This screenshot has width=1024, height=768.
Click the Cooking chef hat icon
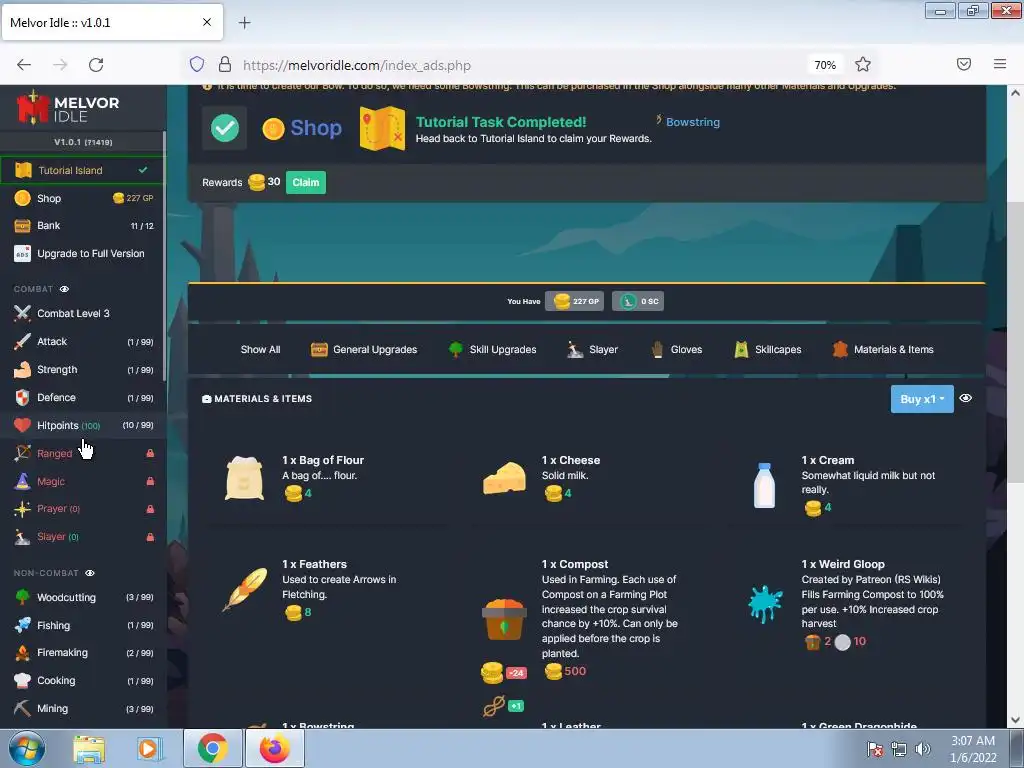point(22,680)
